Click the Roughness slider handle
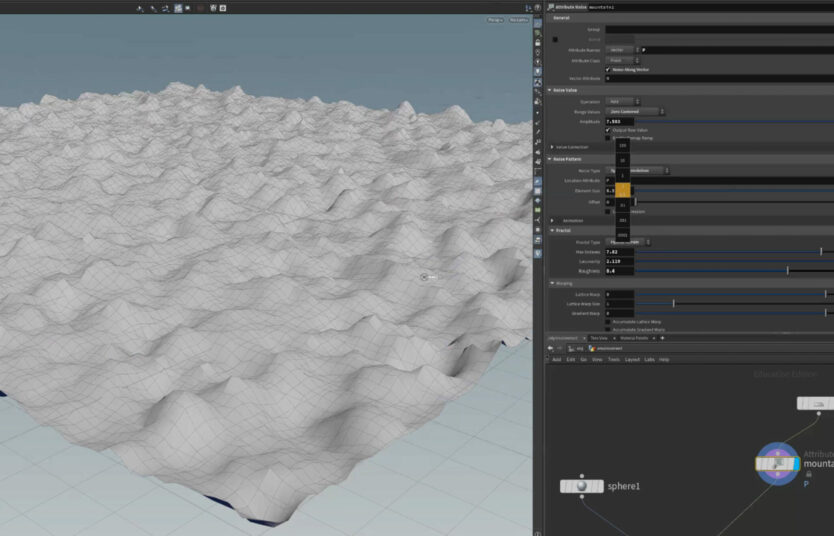Image resolution: width=834 pixels, height=536 pixels. pyautogui.click(x=787, y=270)
